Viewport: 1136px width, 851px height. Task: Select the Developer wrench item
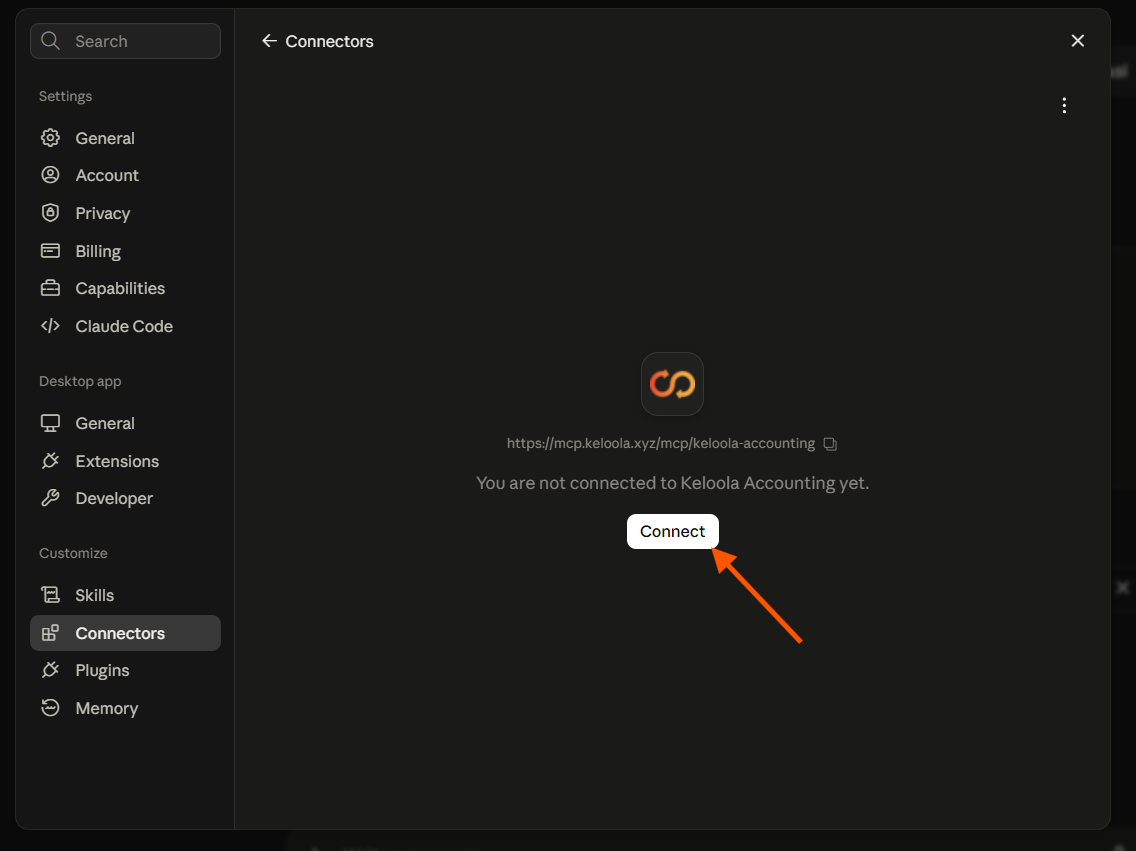pos(125,498)
